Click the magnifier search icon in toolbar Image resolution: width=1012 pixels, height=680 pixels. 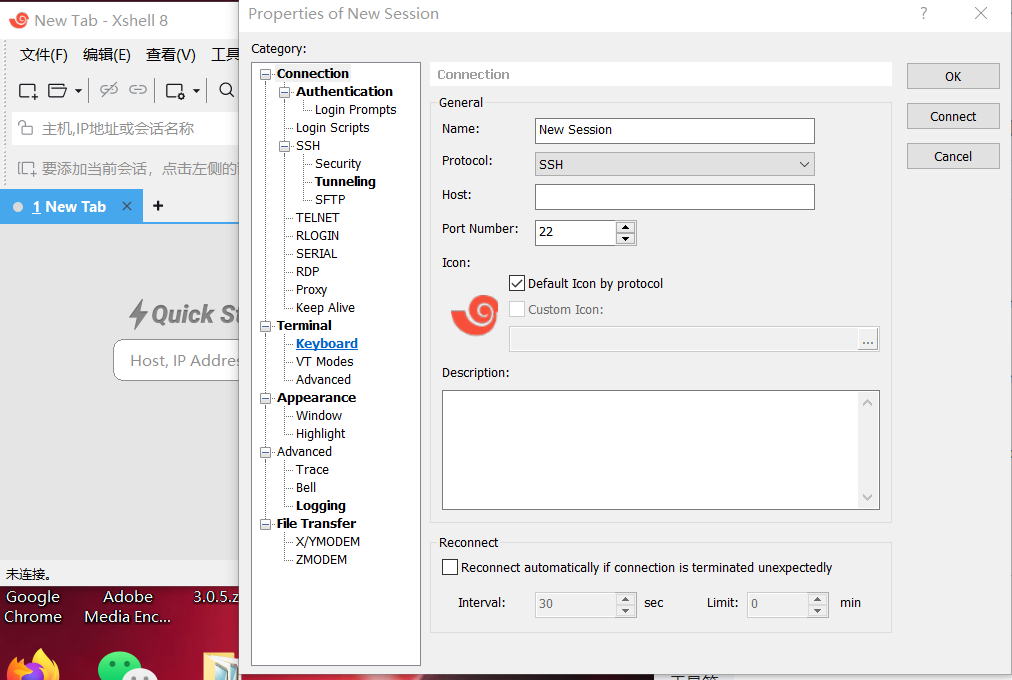tap(227, 91)
